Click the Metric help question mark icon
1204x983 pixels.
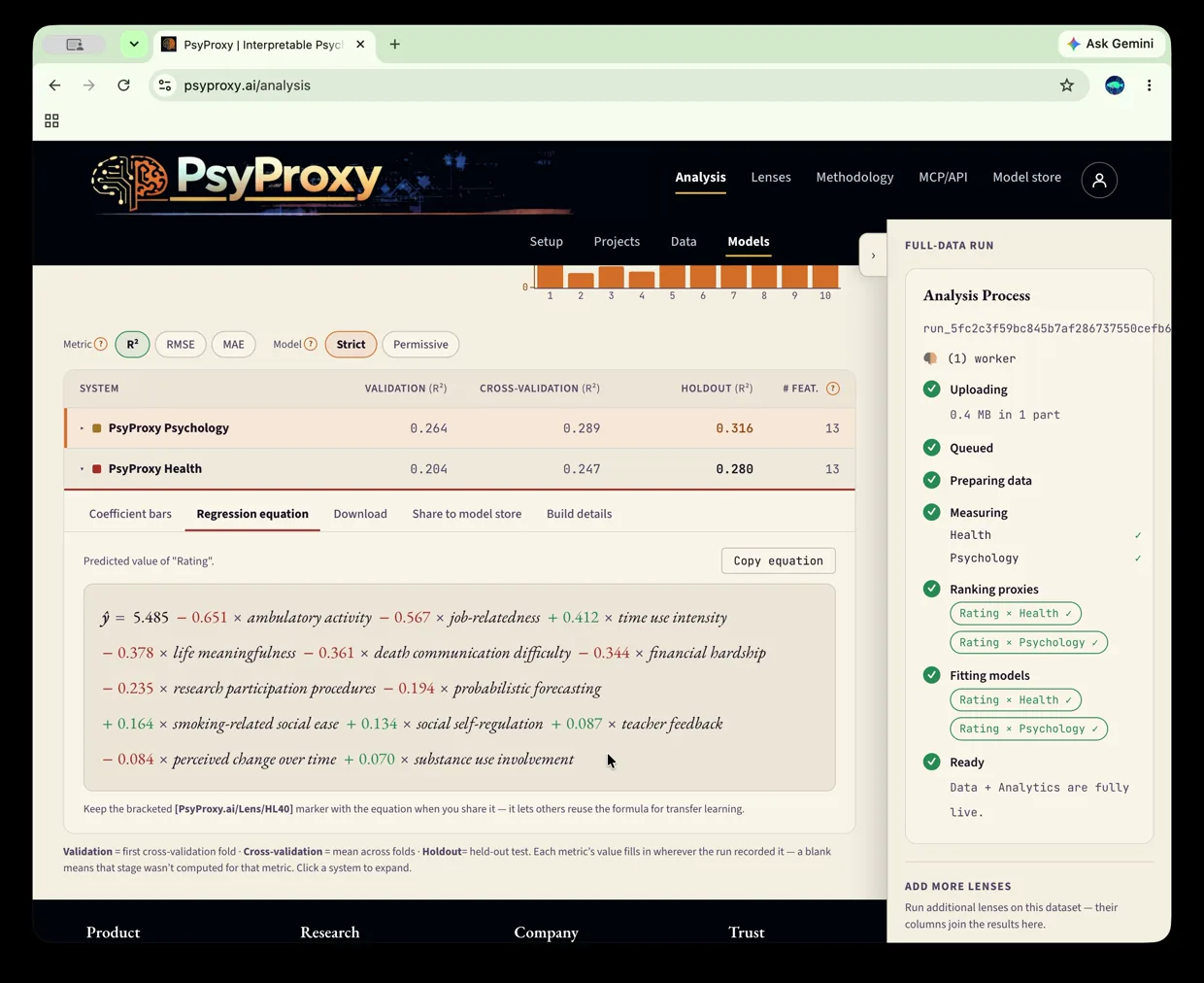(101, 344)
